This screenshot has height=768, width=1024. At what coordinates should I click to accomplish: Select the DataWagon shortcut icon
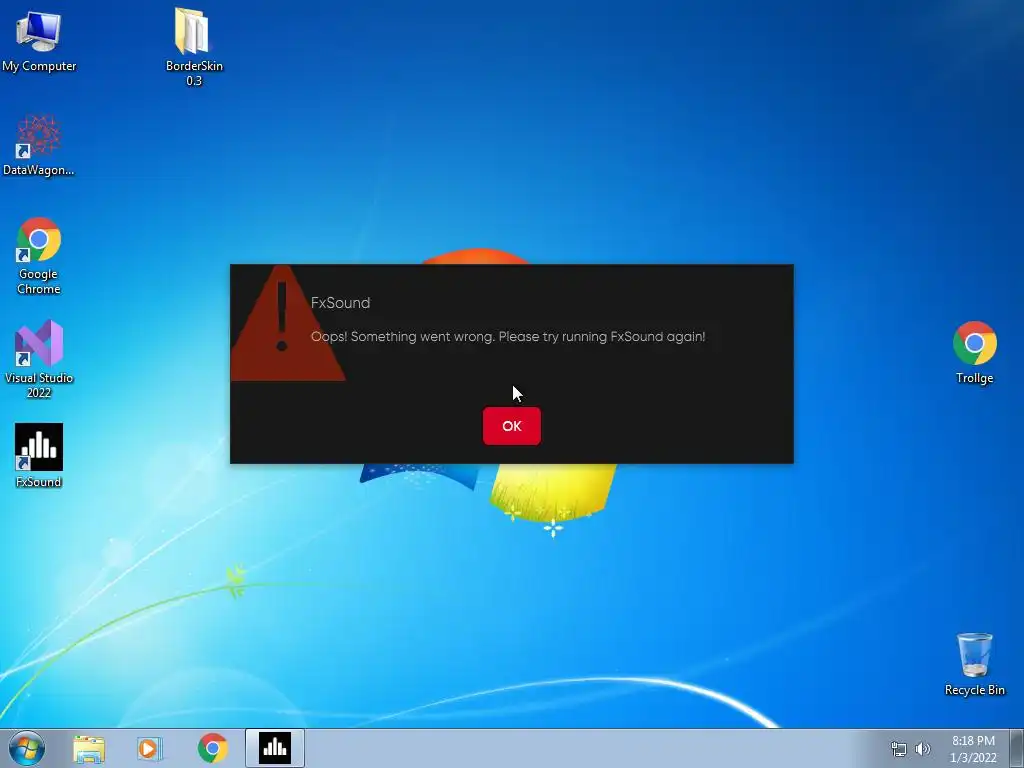39,145
